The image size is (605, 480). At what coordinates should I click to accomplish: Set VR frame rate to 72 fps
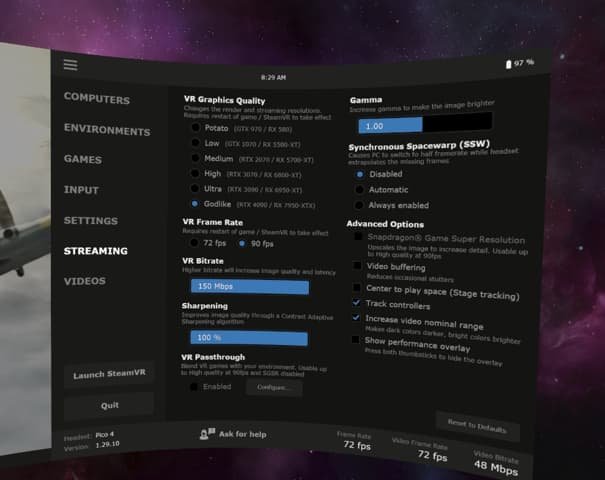click(194, 243)
